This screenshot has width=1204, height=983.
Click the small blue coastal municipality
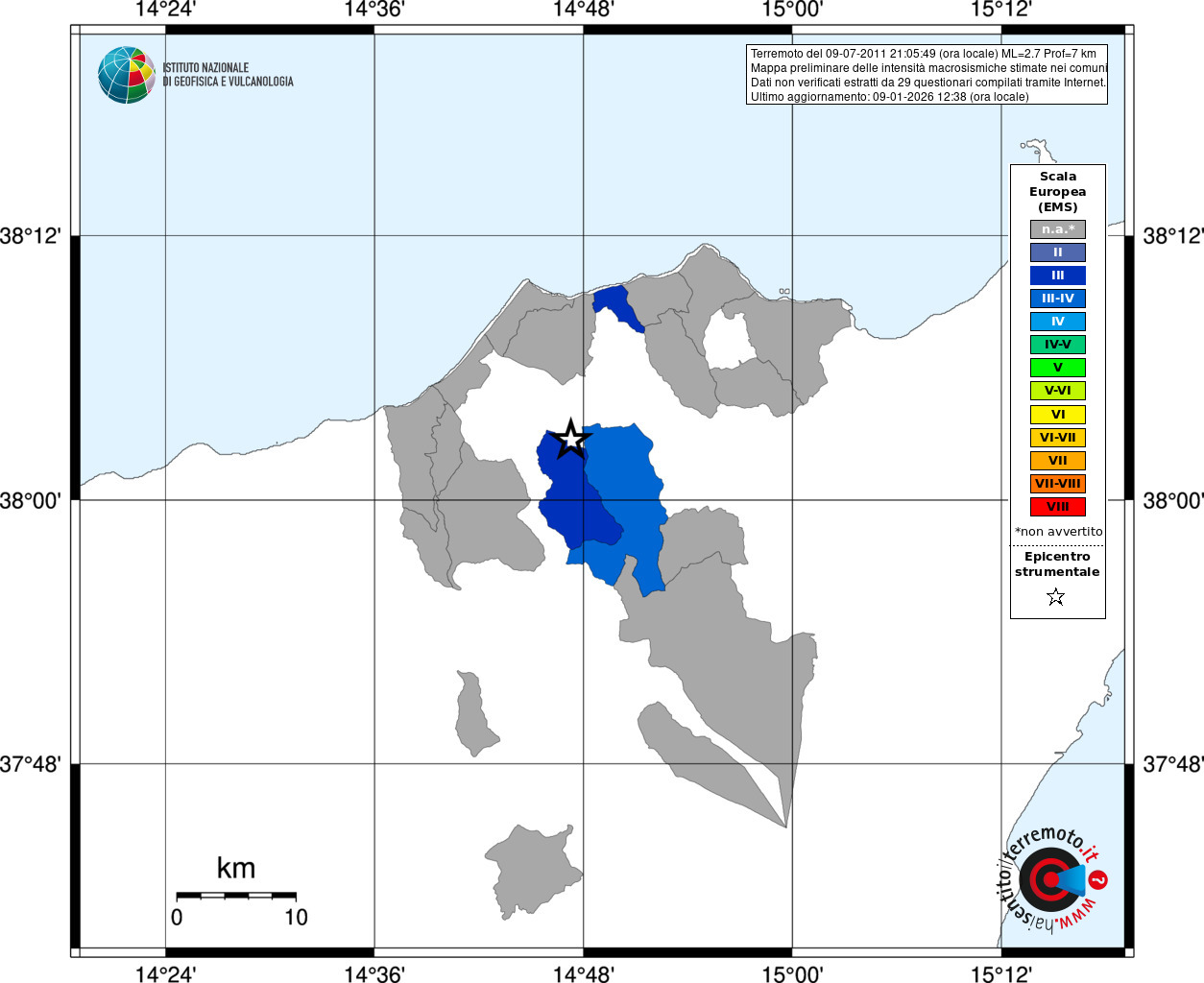(616, 305)
